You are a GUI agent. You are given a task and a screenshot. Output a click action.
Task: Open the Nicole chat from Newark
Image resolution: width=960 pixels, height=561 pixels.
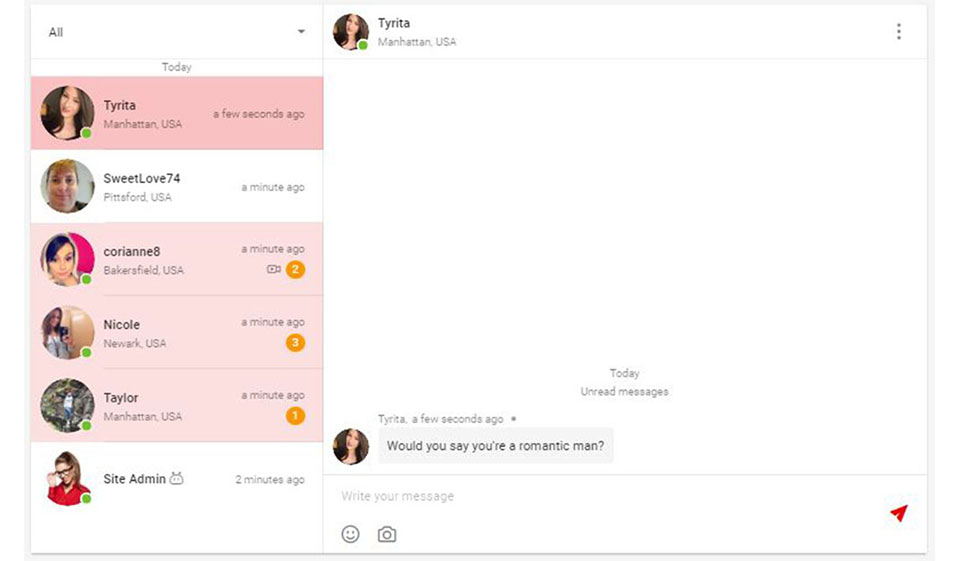170,333
